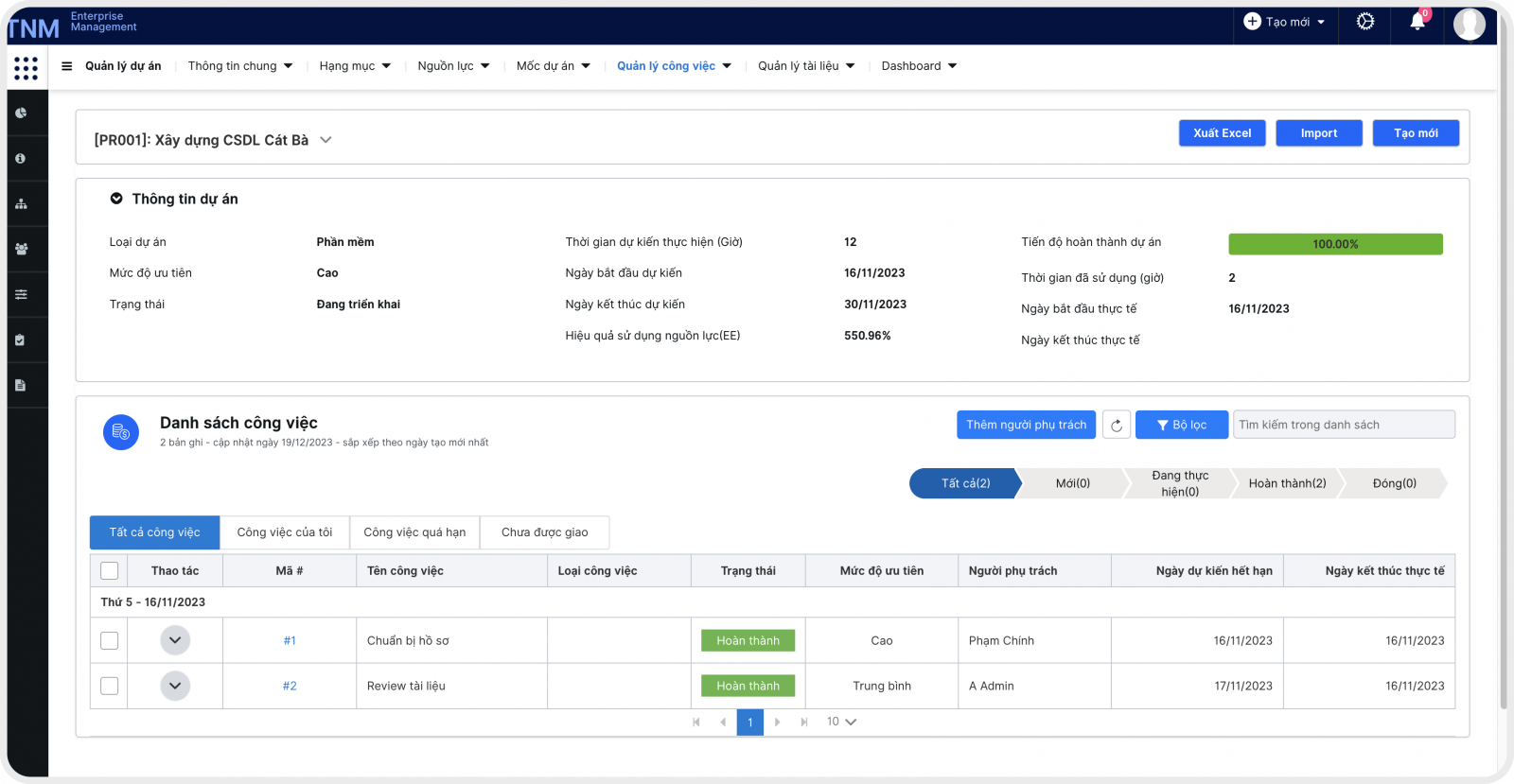Change the page size 10 dropdown
This screenshot has height=784, width=1514.
point(841,722)
